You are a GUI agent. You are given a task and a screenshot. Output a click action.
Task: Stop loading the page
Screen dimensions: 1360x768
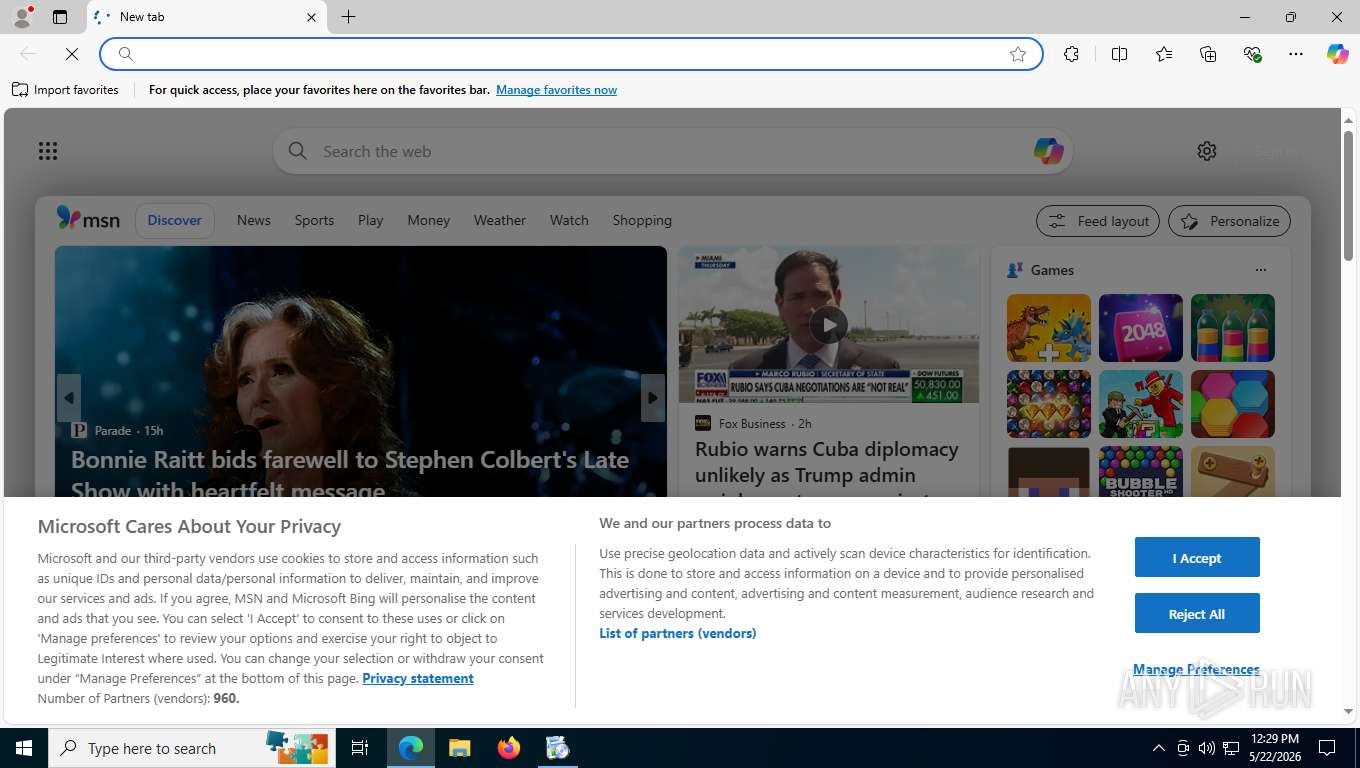coord(72,54)
